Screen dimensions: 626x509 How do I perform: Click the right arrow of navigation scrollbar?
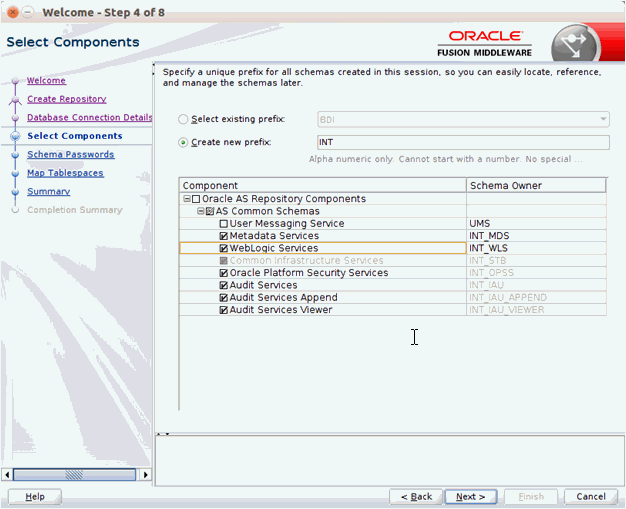pos(146,475)
